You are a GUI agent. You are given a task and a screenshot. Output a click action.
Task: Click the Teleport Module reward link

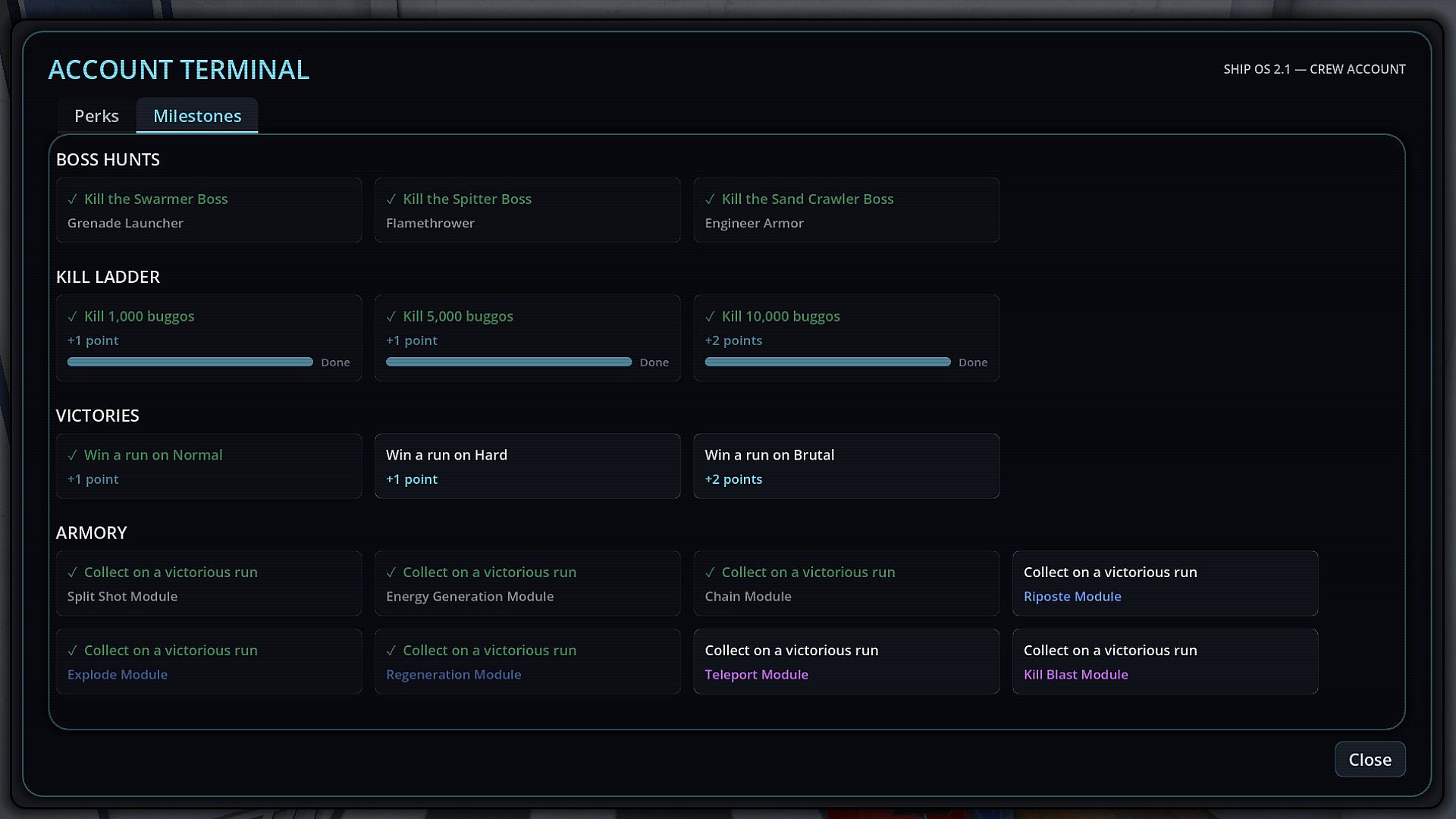(756, 675)
